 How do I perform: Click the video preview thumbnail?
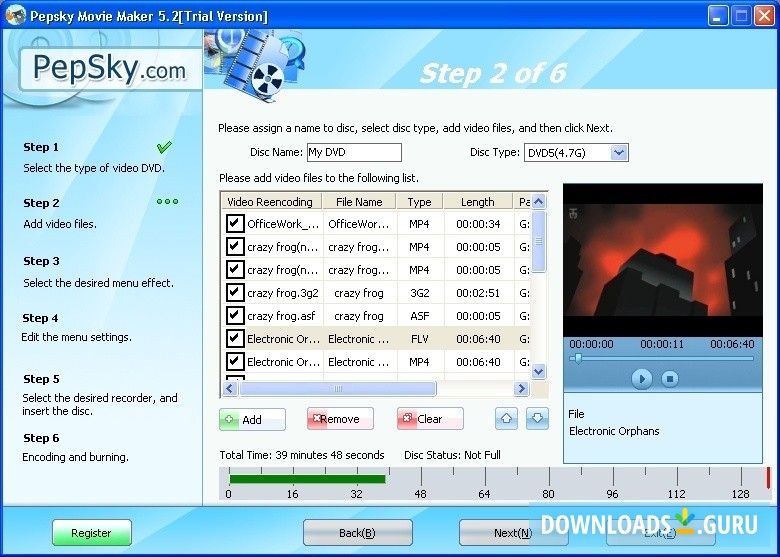663,260
